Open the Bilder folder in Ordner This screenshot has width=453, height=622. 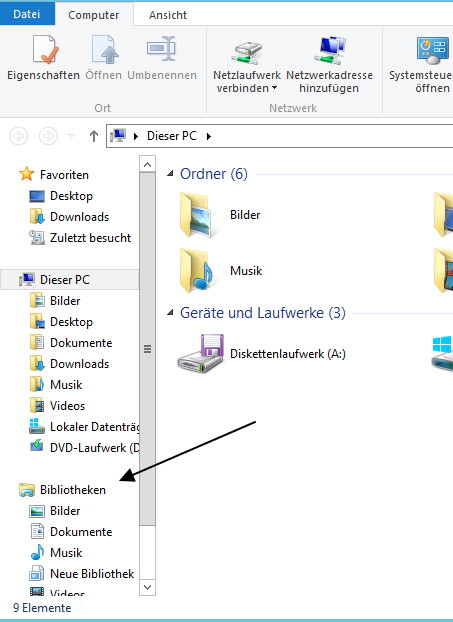point(221,215)
